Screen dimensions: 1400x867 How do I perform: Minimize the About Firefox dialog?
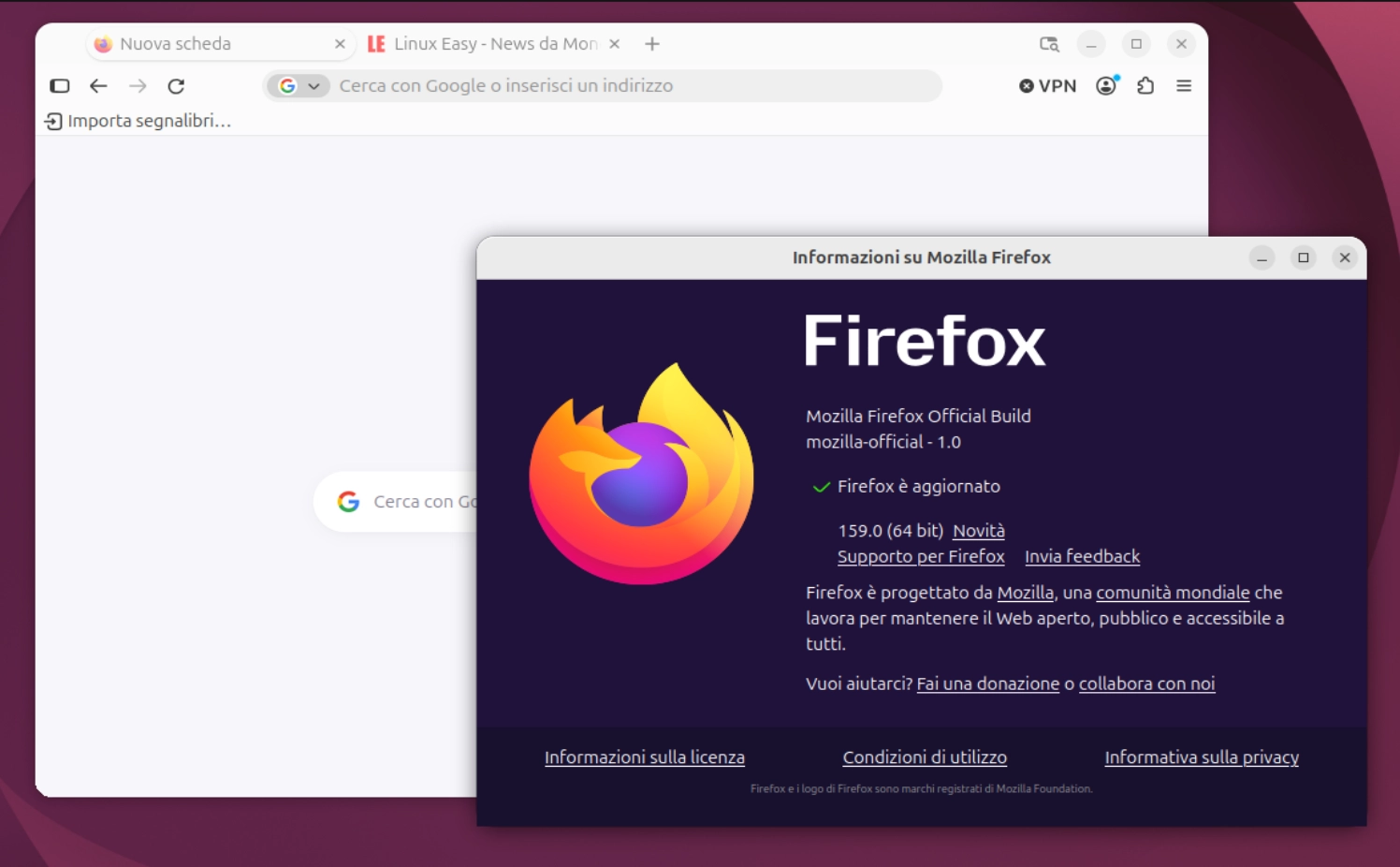(x=1261, y=257)
